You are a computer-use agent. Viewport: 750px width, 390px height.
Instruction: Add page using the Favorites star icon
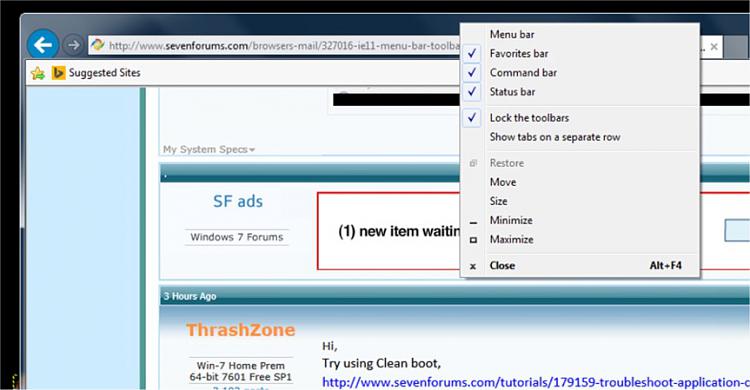click(37, 73)
